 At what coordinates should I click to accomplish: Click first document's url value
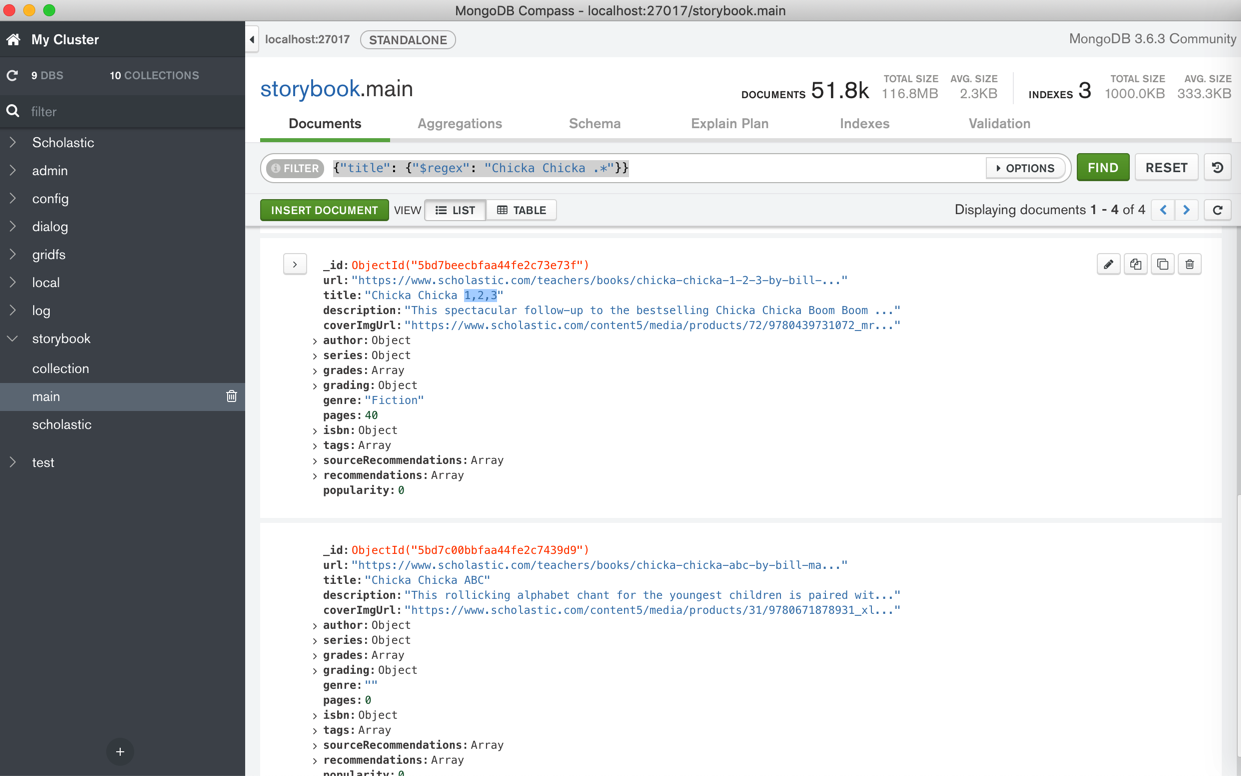coord(599,281)
